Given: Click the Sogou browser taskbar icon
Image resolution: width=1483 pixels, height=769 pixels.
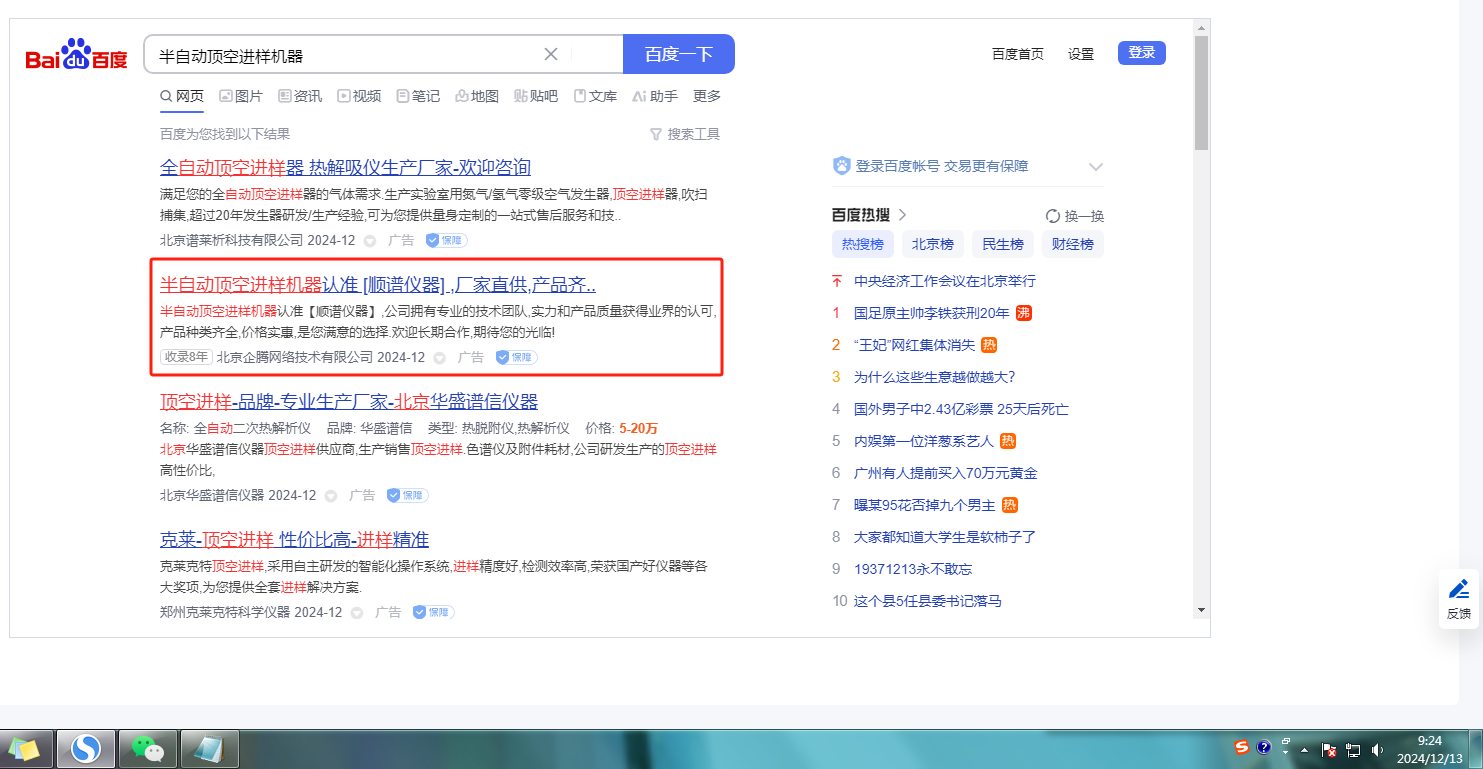Looking at the screenshot, I should [86, 748].
